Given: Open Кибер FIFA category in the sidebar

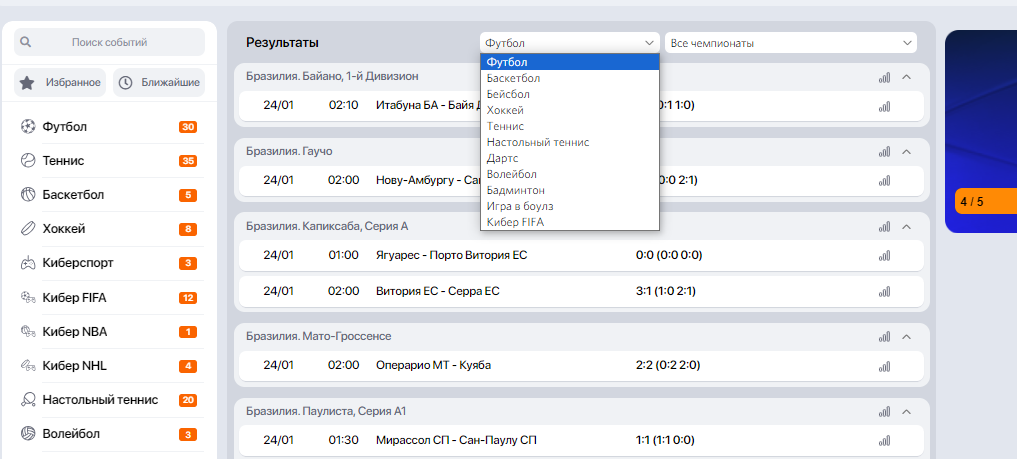Looking at the screenshot, I should tap(109, 298).
